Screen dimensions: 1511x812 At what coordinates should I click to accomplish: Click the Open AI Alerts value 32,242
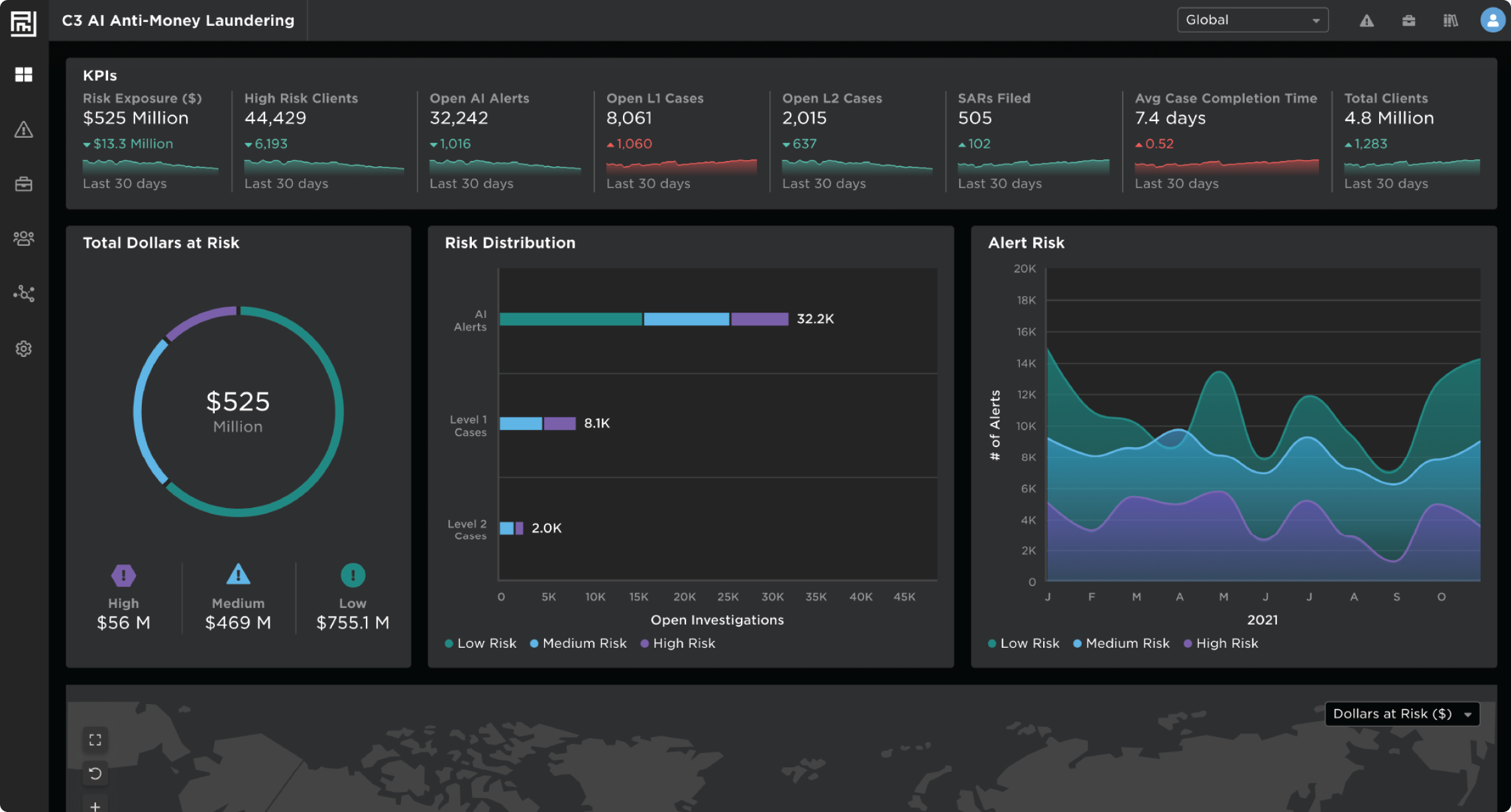459,118
